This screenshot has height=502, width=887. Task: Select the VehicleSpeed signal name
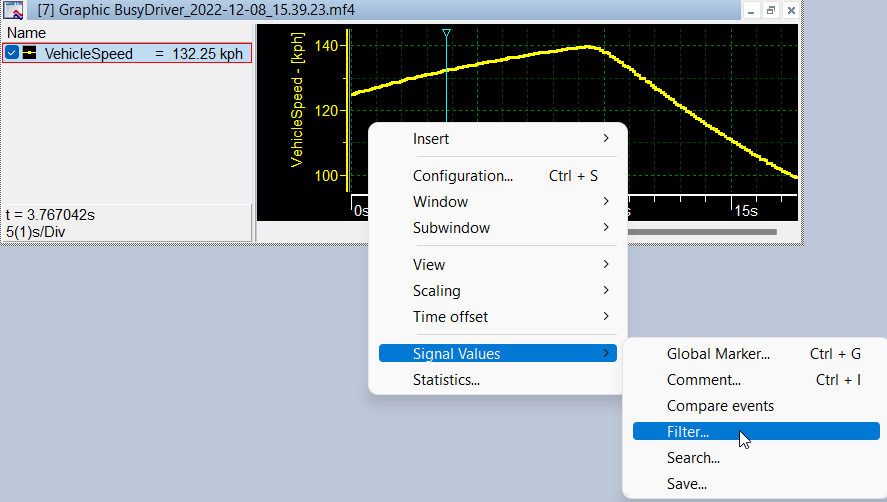point(89,54)
